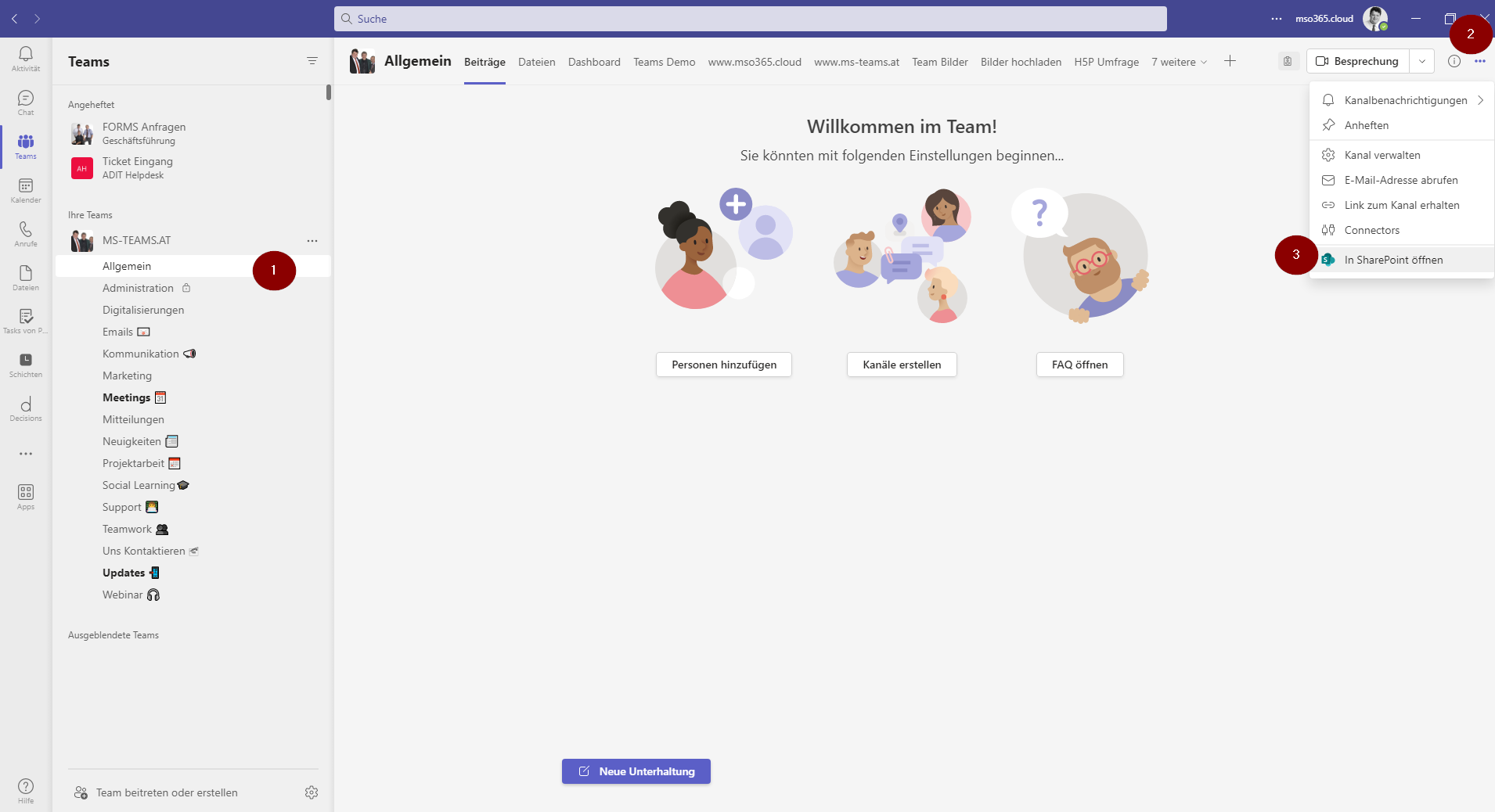Open manage teams gear icon

pyautogui.click(x=312, y=792)
